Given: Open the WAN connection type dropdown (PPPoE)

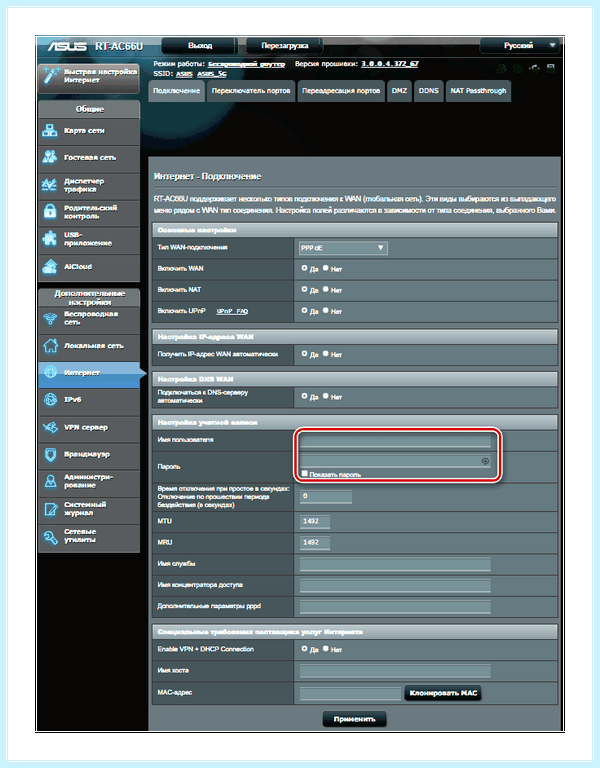Looking at the screenshot, I should click(x=343, y=248).
